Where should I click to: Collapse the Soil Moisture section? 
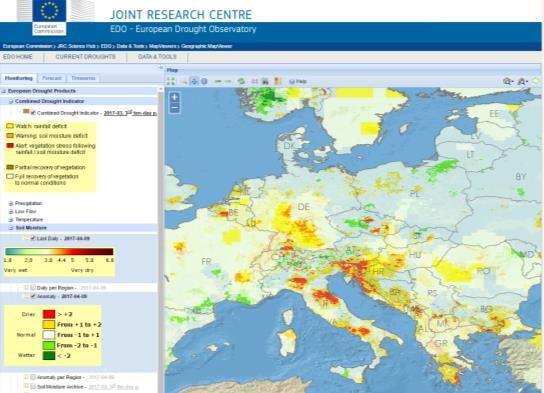[x=11, y=228]
